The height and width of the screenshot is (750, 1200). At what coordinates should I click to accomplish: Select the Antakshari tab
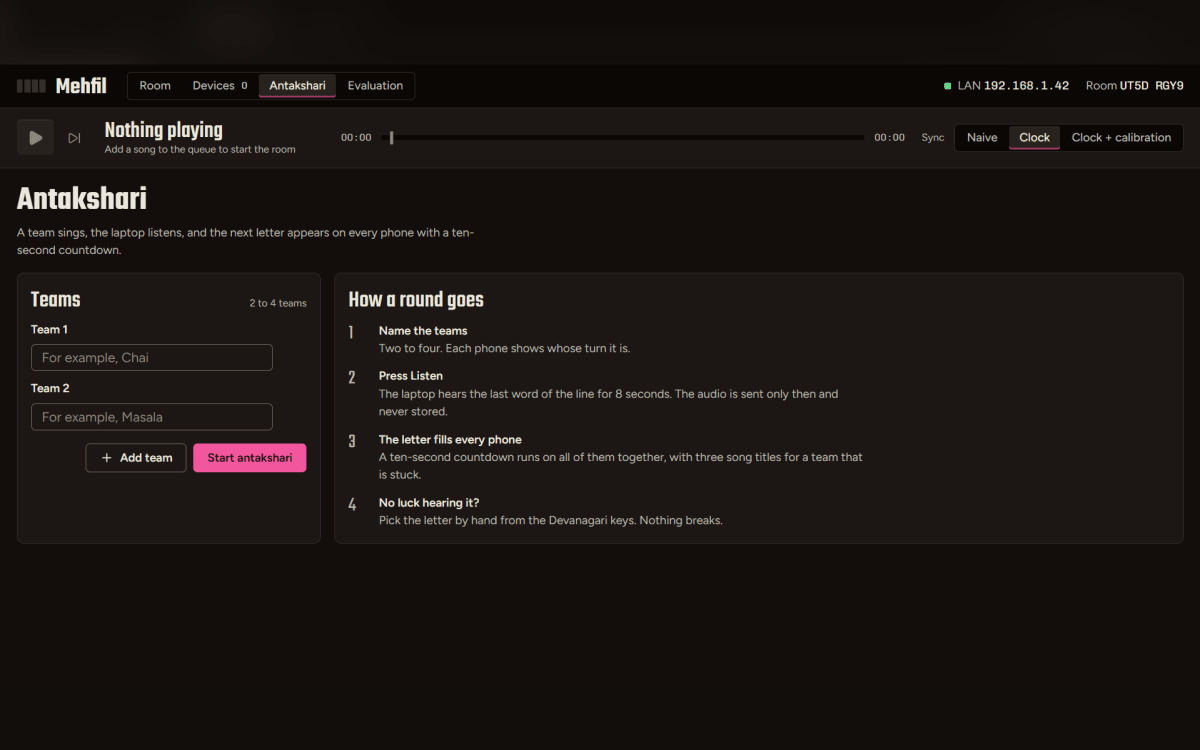pyautogui.click(x=297, y=86)
